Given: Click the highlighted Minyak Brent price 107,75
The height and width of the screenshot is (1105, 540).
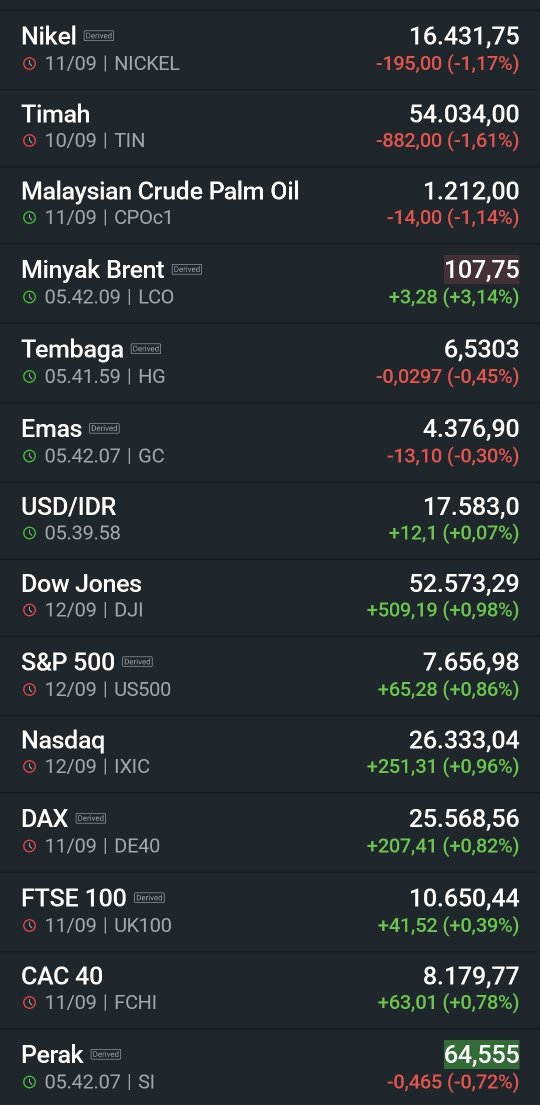Looking at the screenshot, I should coord(481,269).
